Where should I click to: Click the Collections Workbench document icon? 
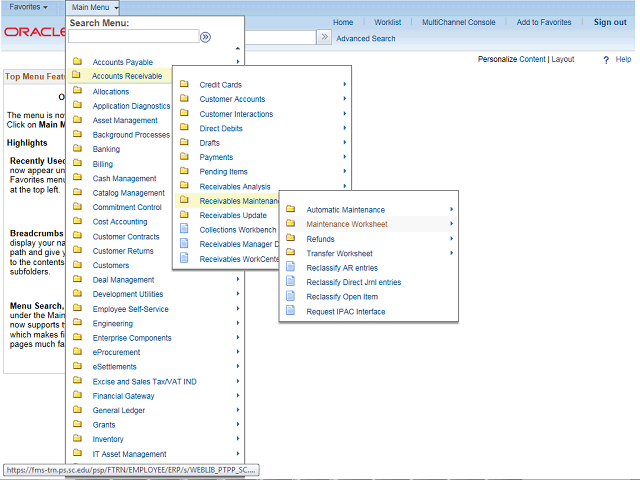pyautogui.click(x=184, y=230)
